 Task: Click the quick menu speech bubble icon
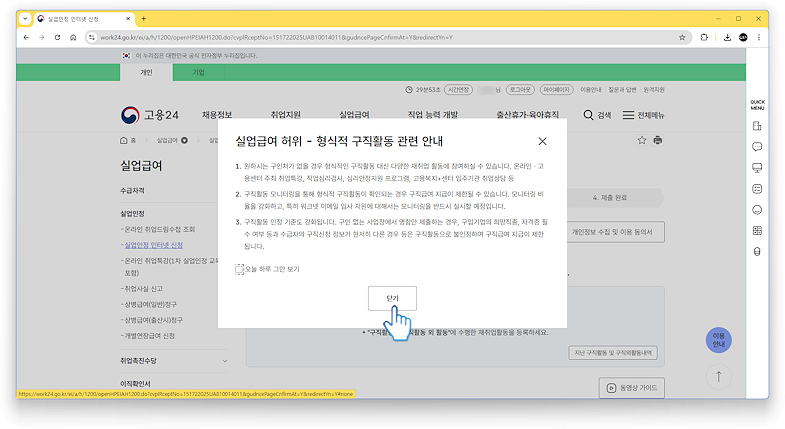tap(757, 147)
